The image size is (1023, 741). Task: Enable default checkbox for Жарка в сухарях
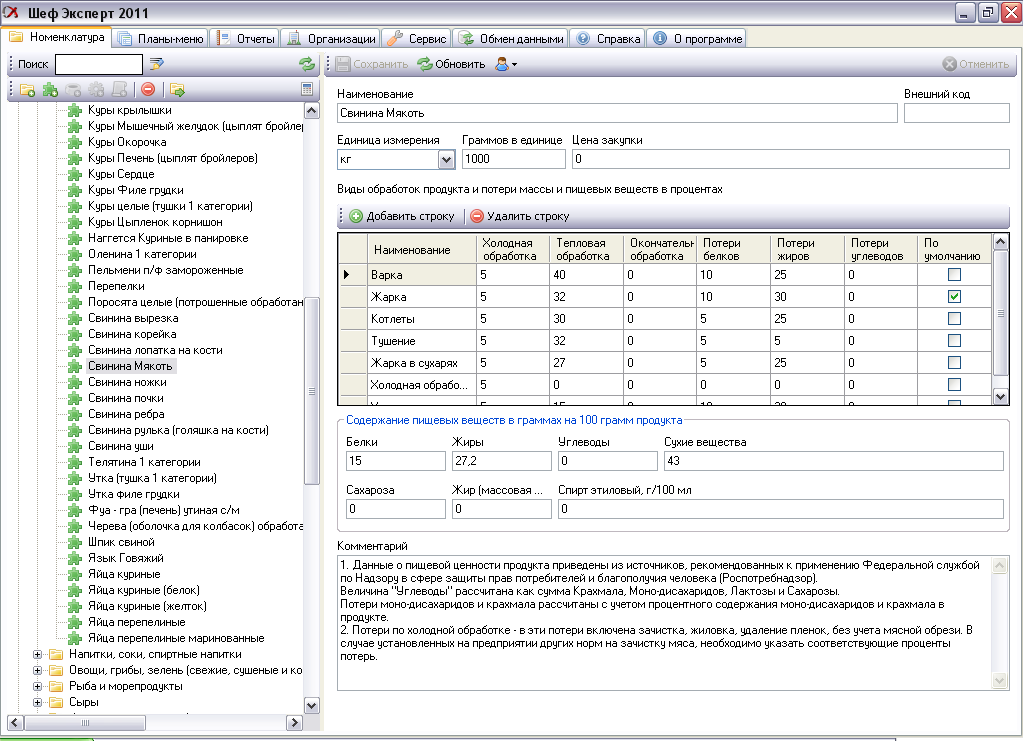(954, 363)
